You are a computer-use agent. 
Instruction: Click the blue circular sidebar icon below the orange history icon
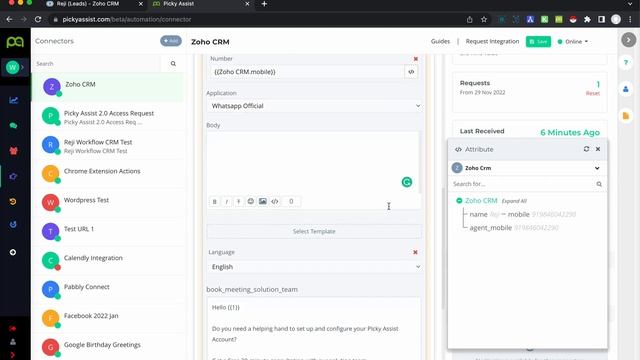click(x=13, y=224)
